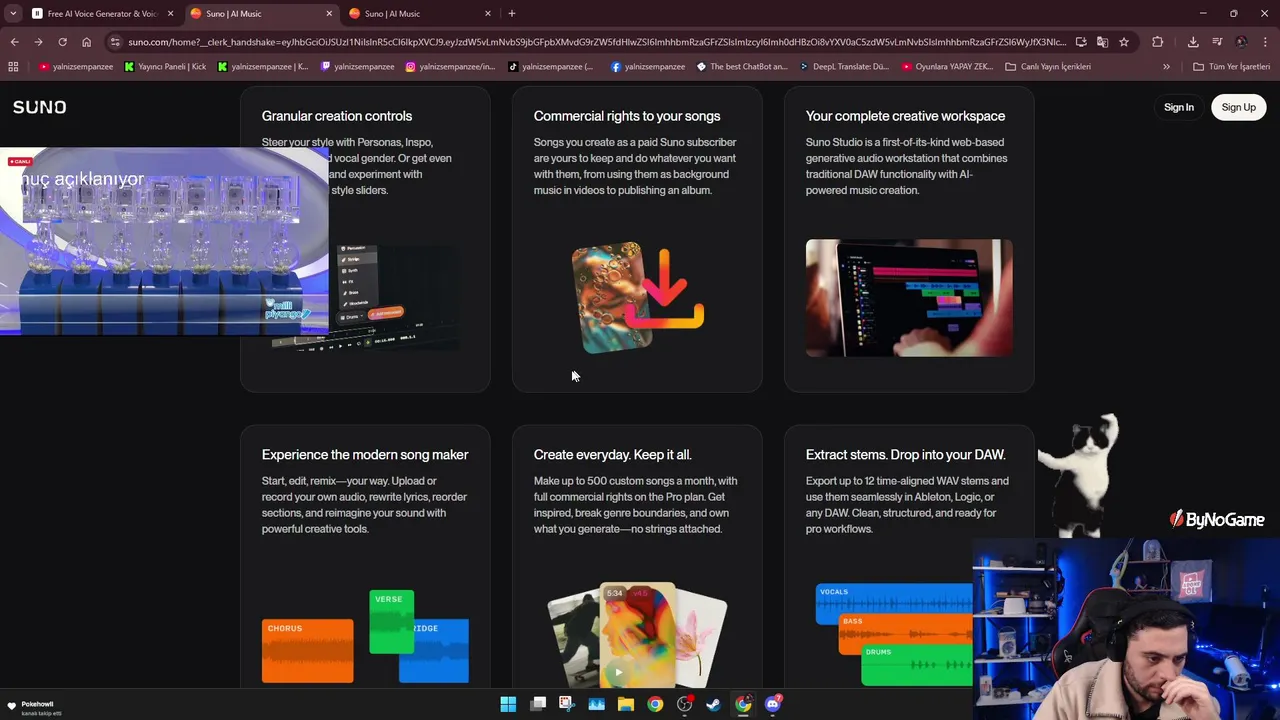Go back to the previous page

tap(14, 42)
